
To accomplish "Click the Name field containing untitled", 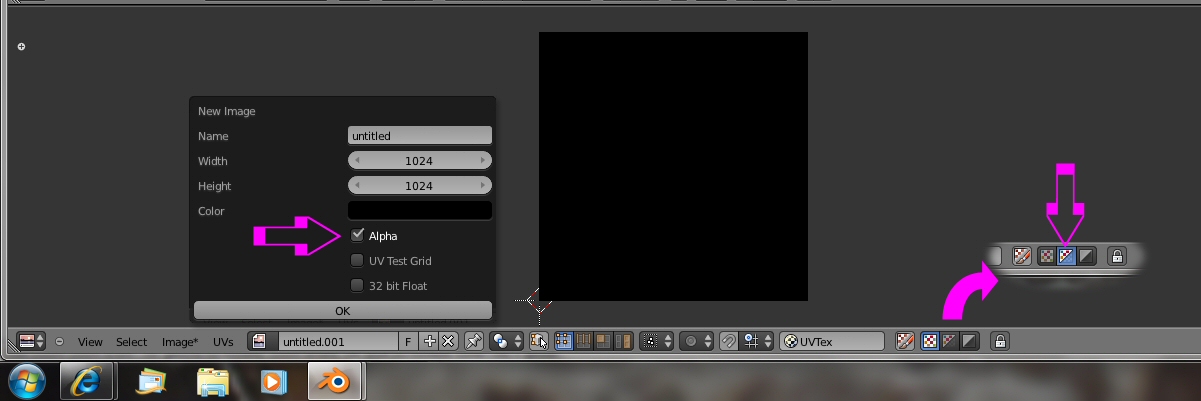I will point(420,135).
